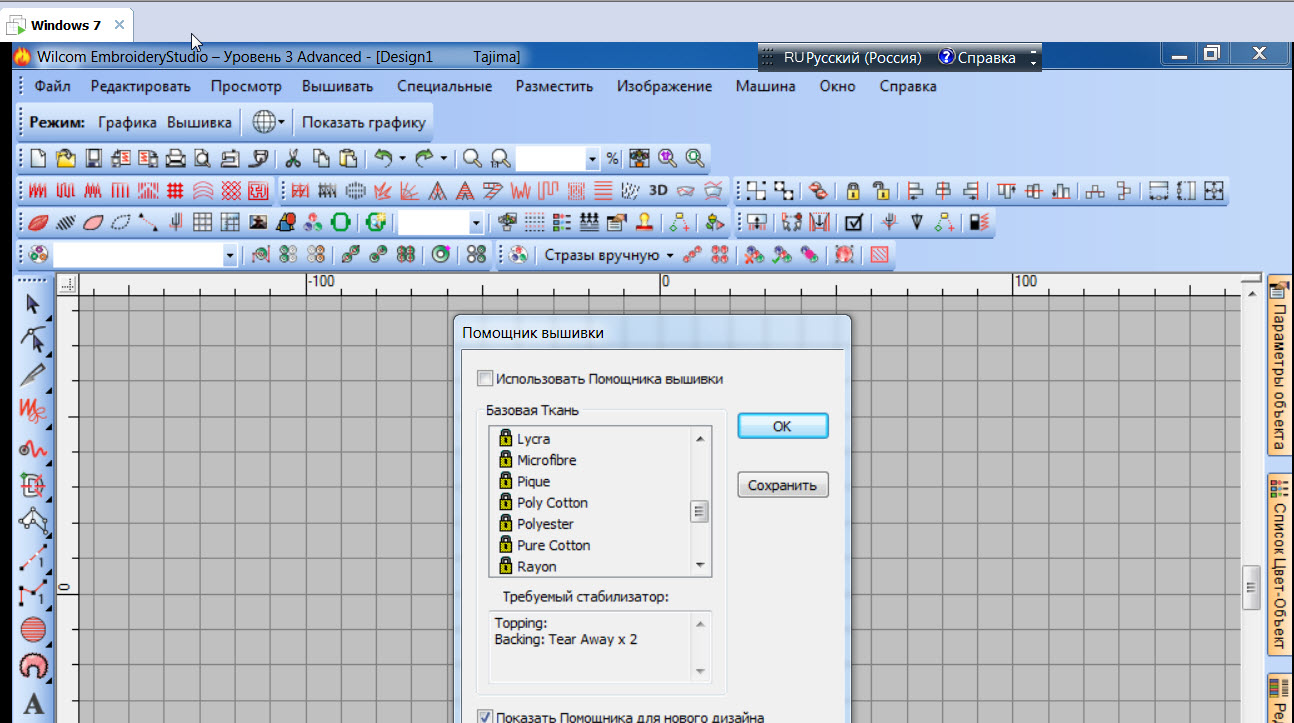1294x723 pixels.
Task: Switch mode to Графика
Action: (127, 122)
